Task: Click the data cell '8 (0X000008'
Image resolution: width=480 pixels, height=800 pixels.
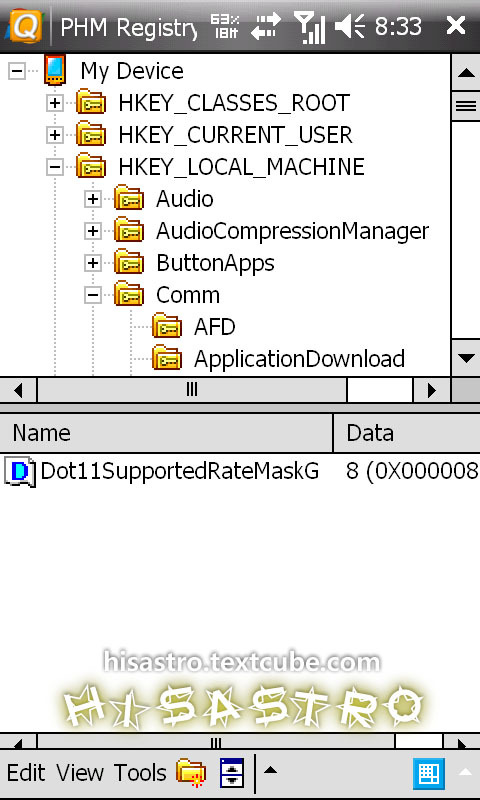Action: pos(412,471)
